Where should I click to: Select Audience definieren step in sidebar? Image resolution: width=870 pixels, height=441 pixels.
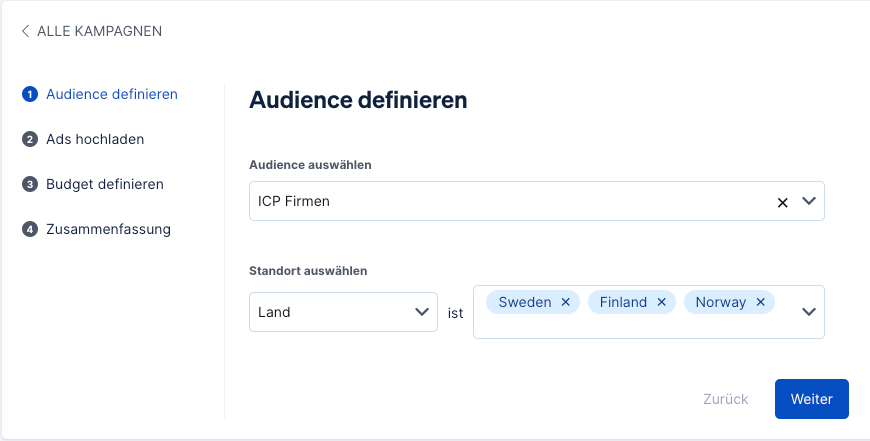(x=112, y=94)
